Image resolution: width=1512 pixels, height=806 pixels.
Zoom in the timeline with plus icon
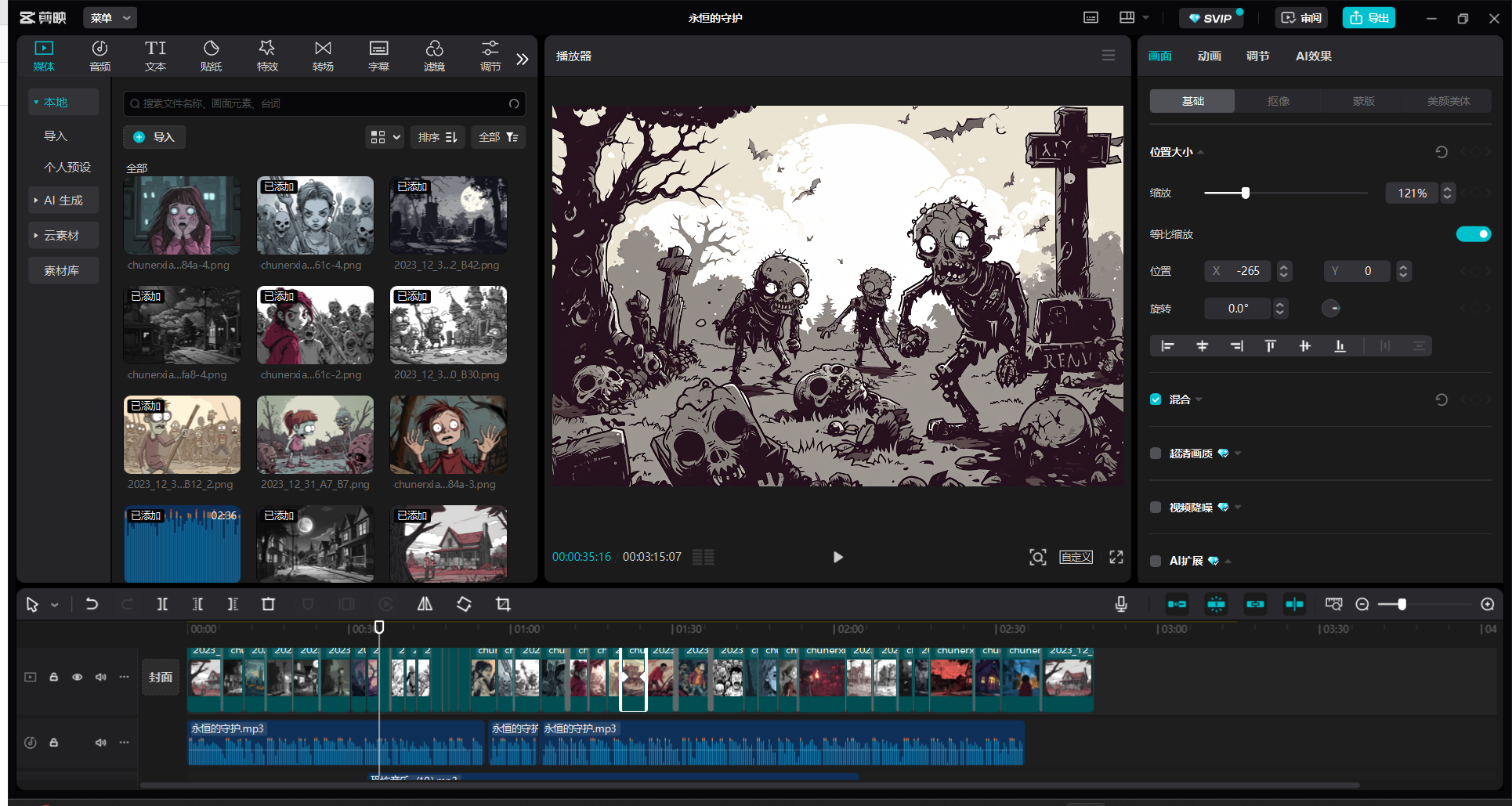1488,604
